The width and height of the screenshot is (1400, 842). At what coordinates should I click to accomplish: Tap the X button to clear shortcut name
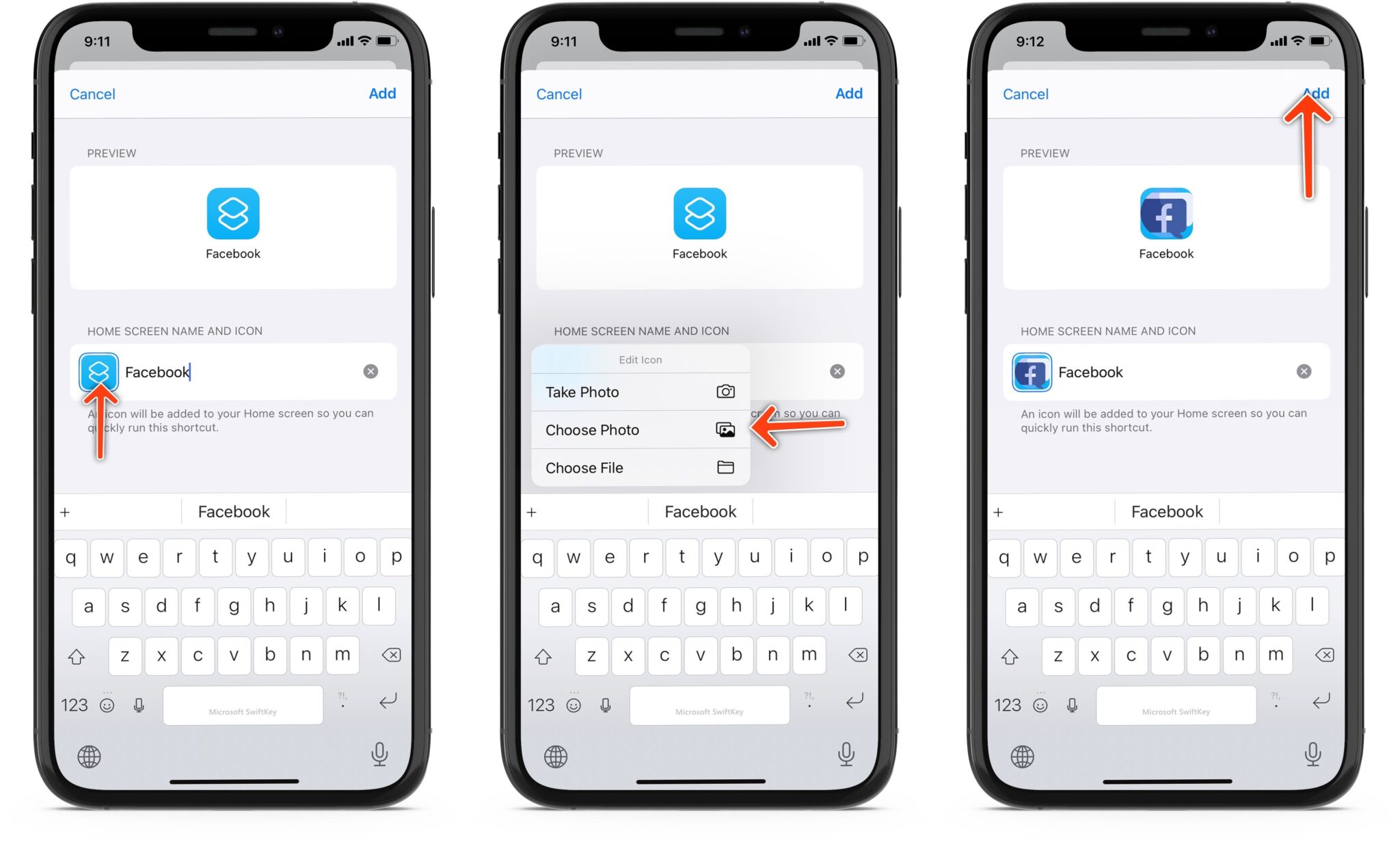[372, 371]
